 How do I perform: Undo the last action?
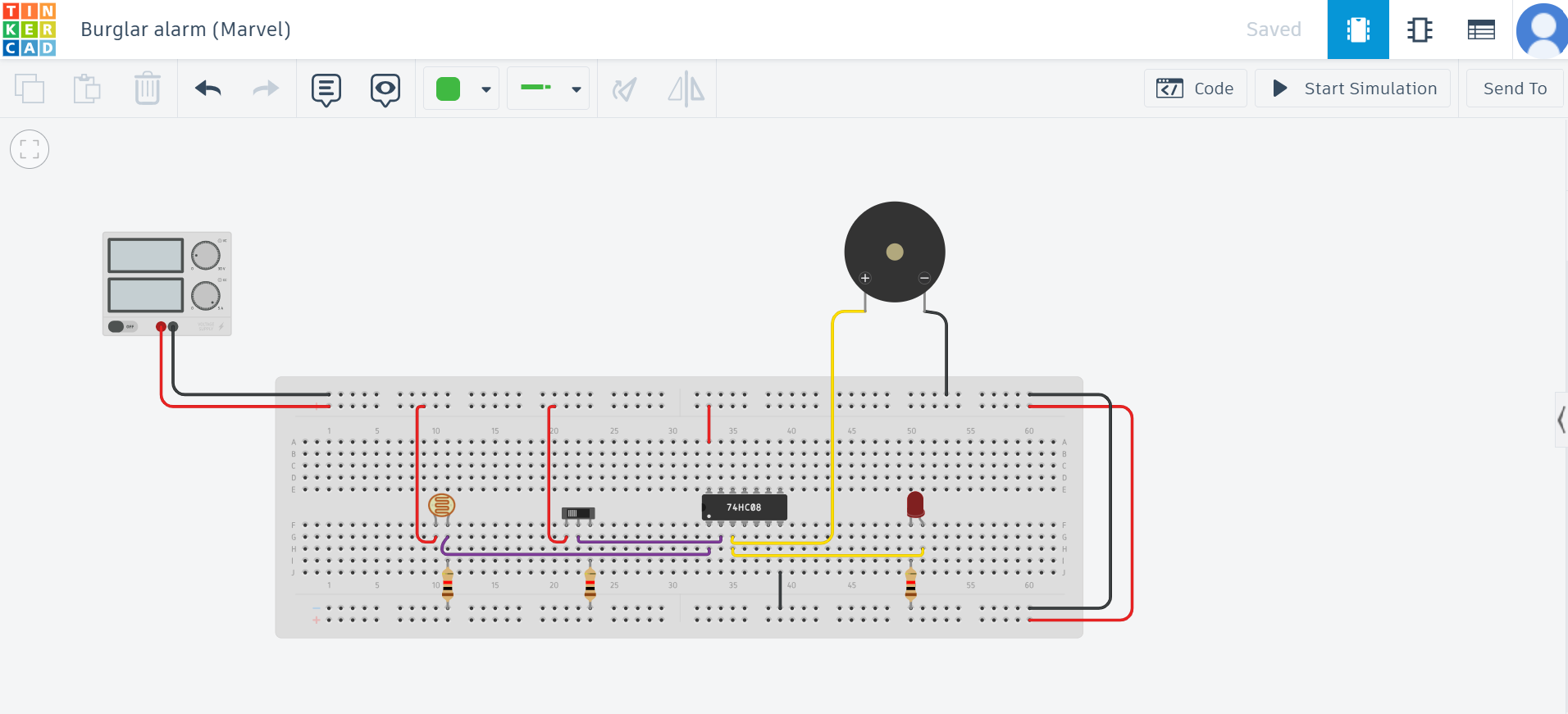208,89
